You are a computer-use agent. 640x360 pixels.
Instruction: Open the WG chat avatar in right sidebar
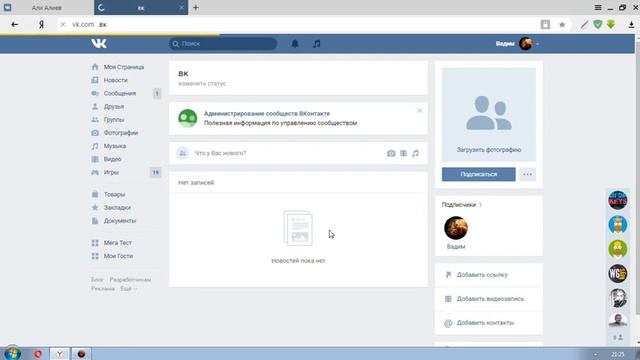[618, 273]
